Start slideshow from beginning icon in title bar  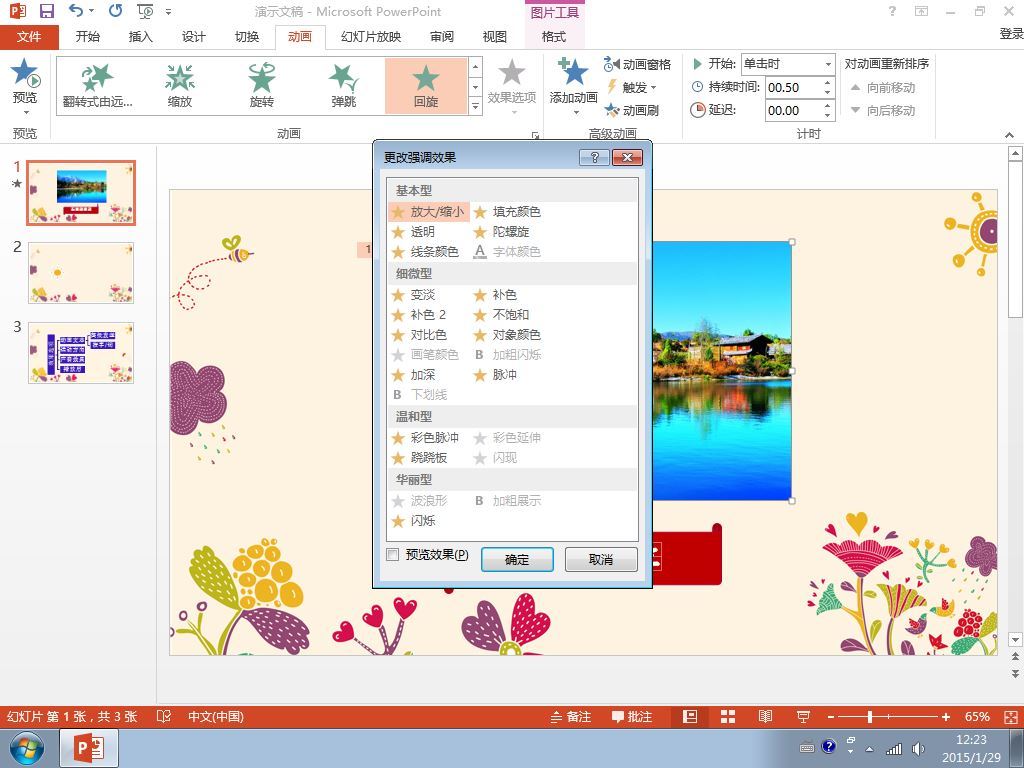(145, 11)
